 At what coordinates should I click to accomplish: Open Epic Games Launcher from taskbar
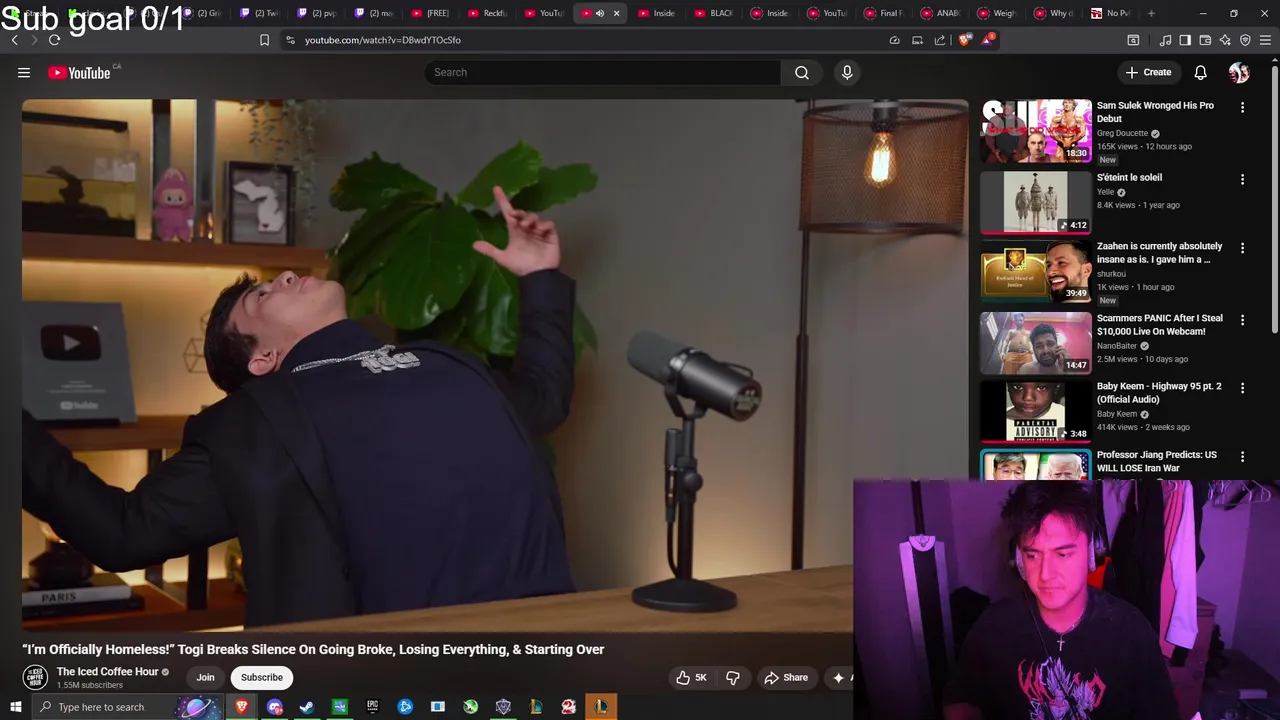tap(372, 707)
